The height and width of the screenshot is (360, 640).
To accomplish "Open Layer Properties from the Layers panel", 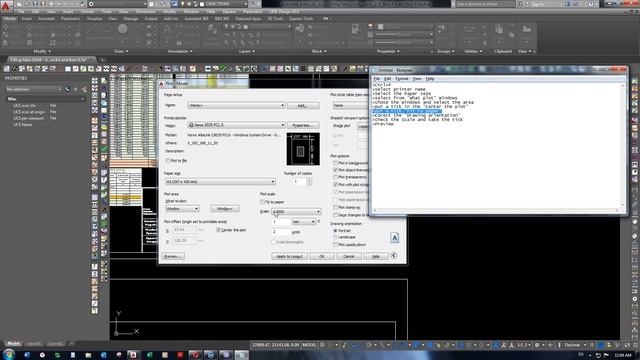I will (212, 29).
